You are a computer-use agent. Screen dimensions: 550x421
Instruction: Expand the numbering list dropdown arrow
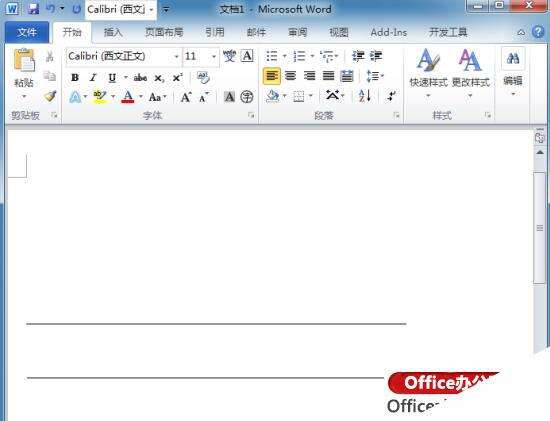(312, 56)
